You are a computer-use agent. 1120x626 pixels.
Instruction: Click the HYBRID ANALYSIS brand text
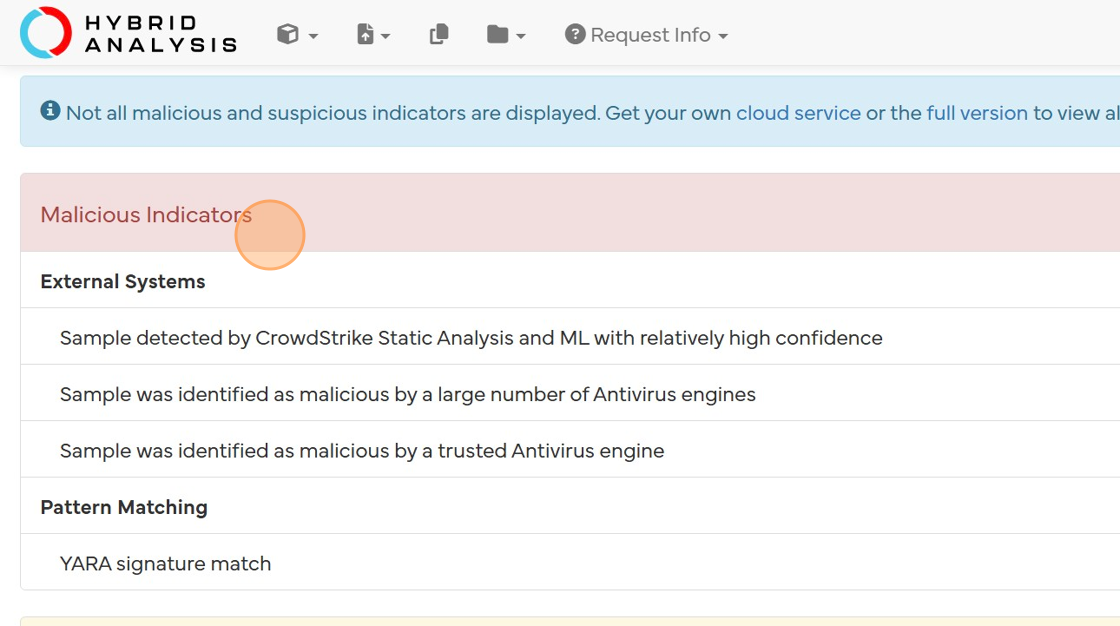[160, 34]
